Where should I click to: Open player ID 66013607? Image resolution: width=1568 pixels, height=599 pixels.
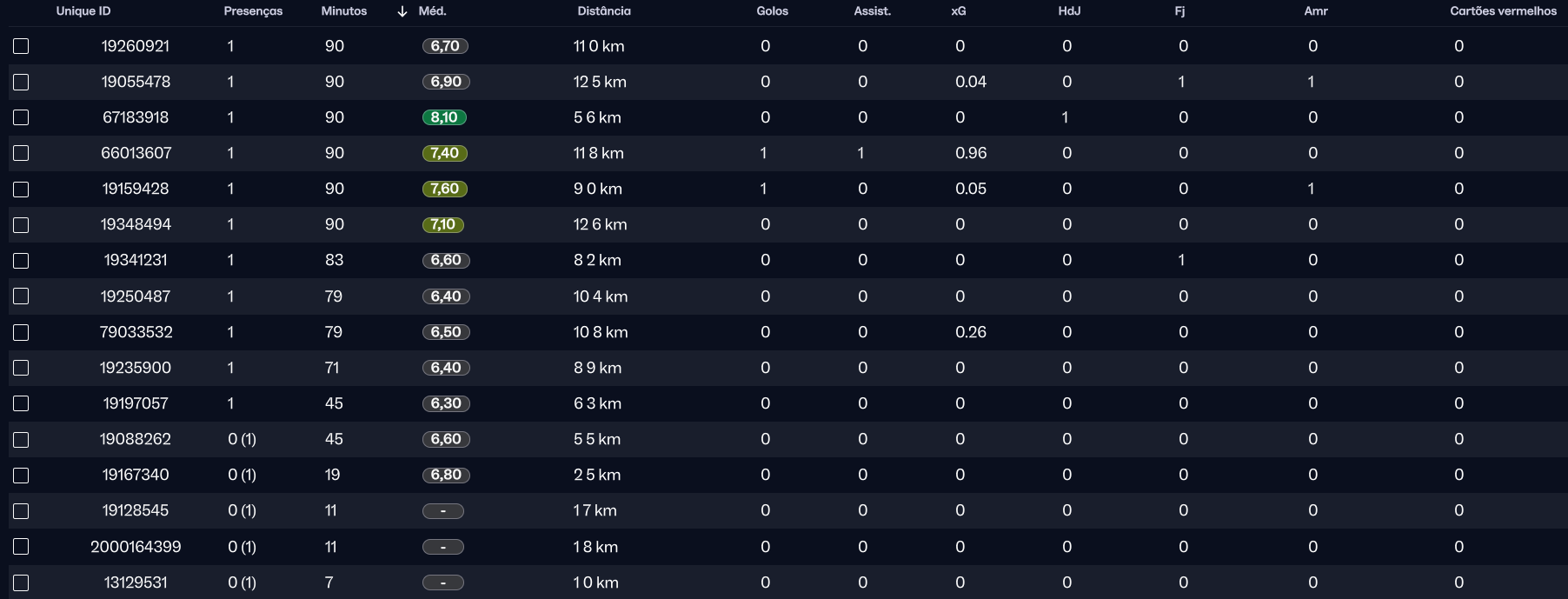click(x=136, y=153)
